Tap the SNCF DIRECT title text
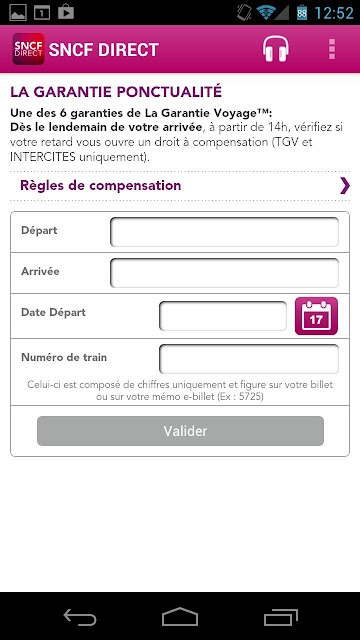Screen dimensions: 360x640 pyautogui.click(x=104, y=50)
